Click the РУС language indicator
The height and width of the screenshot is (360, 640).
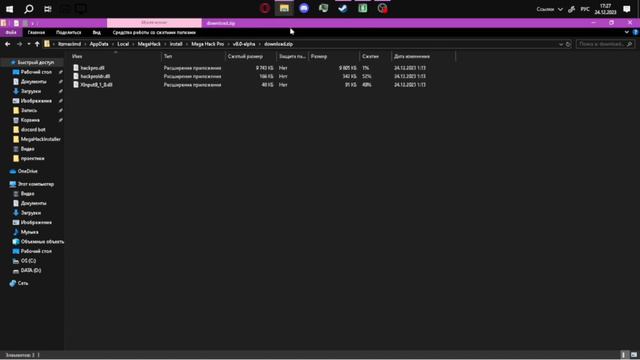point(585,9)
